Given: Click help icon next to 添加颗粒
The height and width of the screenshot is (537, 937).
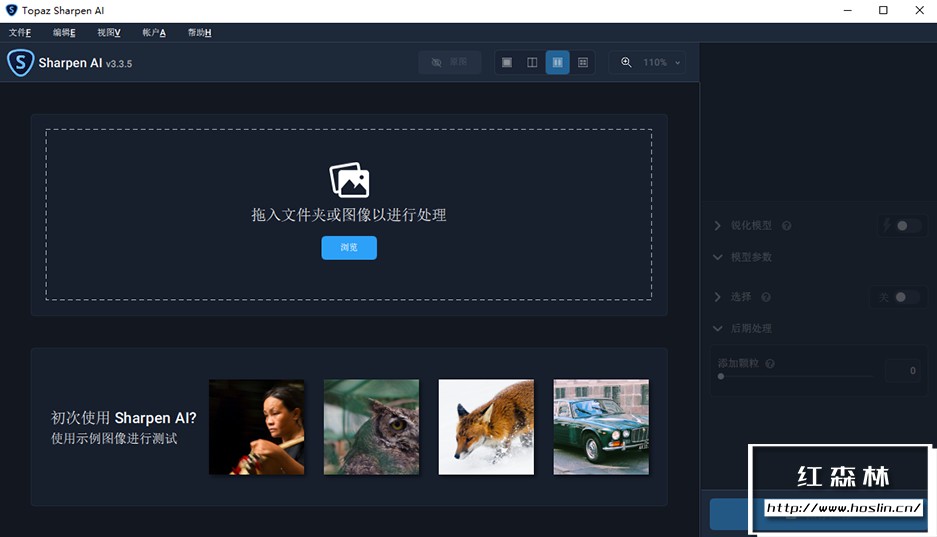Looking at the screenshot, I should pos(770,363).
